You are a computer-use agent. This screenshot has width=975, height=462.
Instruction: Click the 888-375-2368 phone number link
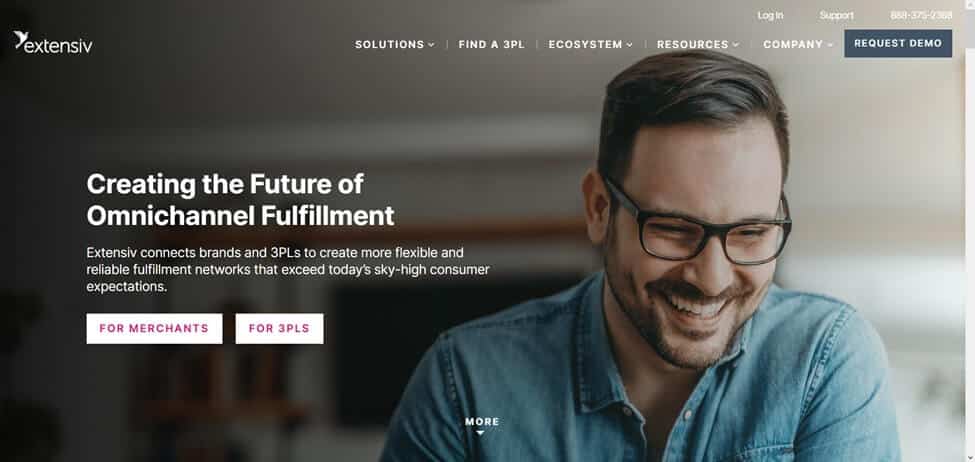point(921,16)
